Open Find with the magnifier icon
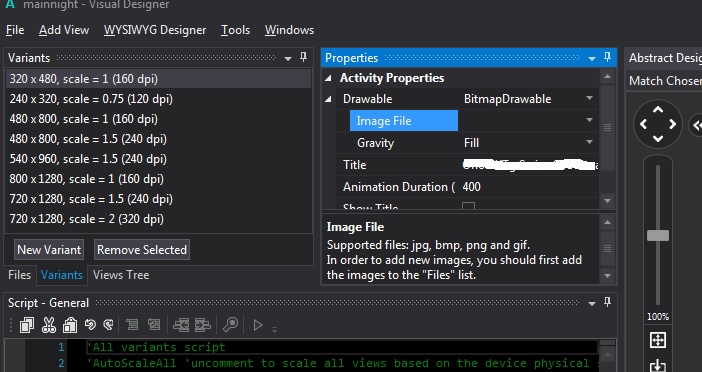Viewport: 702px width, 372px height. (231, 325)
